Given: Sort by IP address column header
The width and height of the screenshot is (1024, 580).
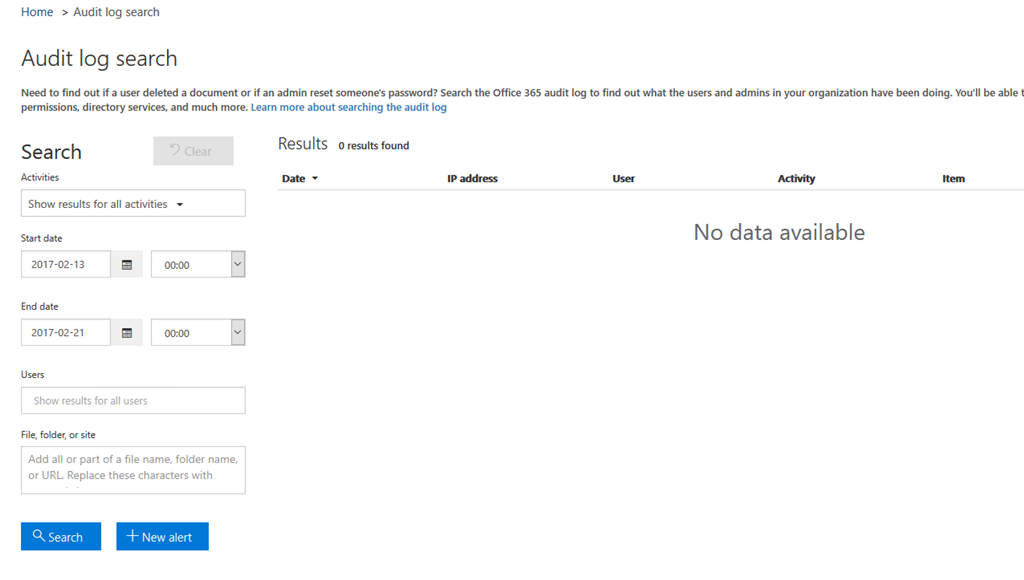Looking at the screenshot, I should (x=472, y=178).
